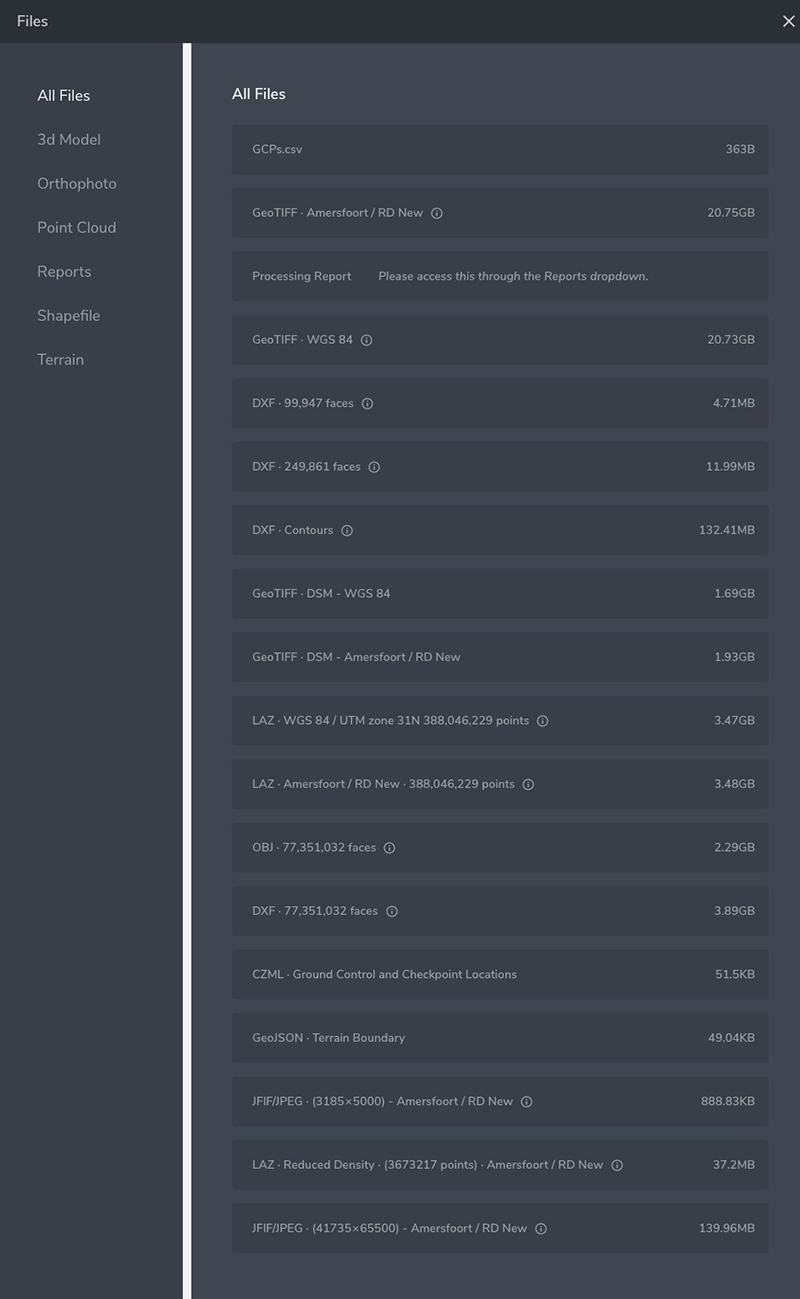Select the Shapefile category in sidebar
Image resolution: width=800 pixels, height=1299 pixels.
pos(69,316)
